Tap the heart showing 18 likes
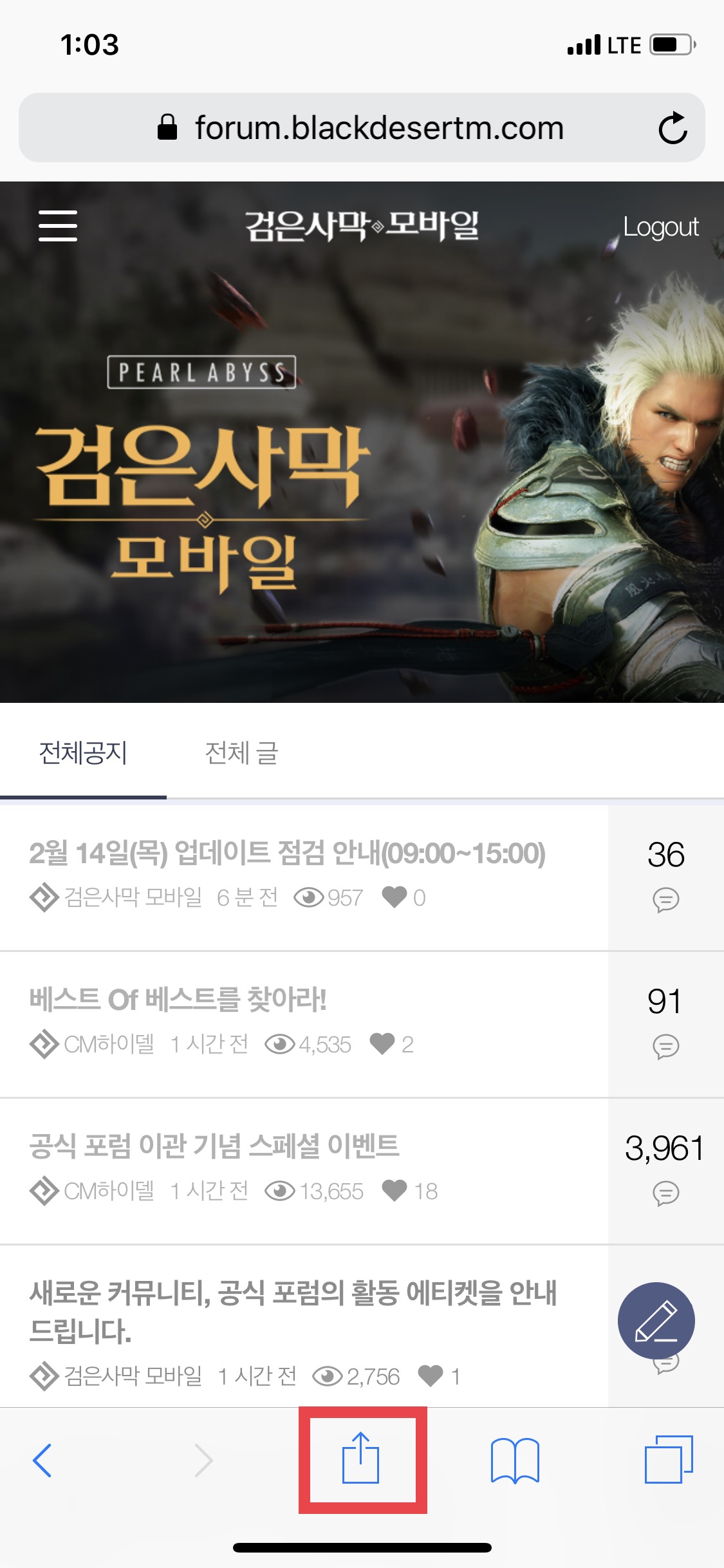The width and height of the screenshot is (724, 1568). pyautogui.click(x=394, y=1190)
